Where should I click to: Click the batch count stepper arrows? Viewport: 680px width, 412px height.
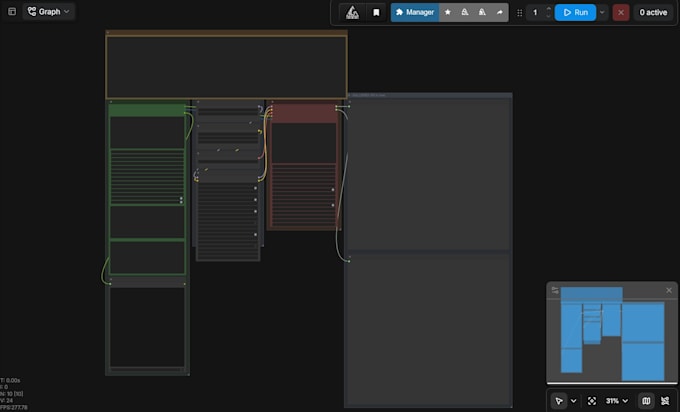point(548,12)
